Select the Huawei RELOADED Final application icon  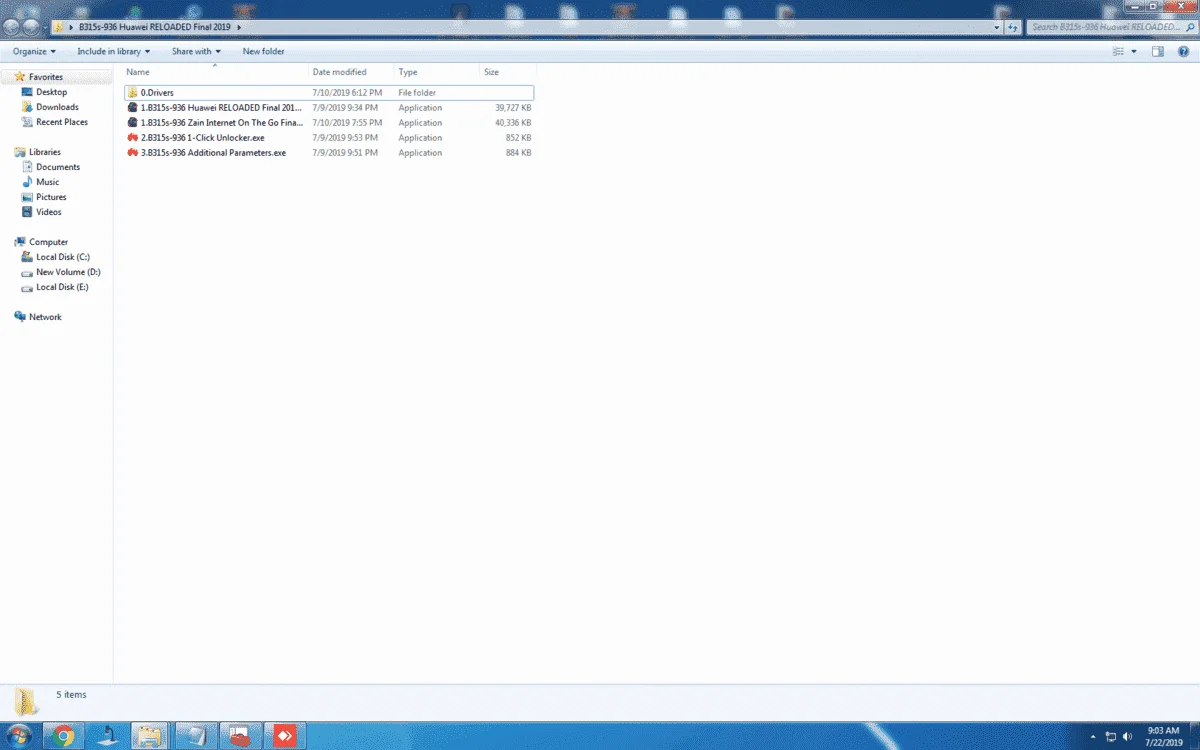click(132, 107)
